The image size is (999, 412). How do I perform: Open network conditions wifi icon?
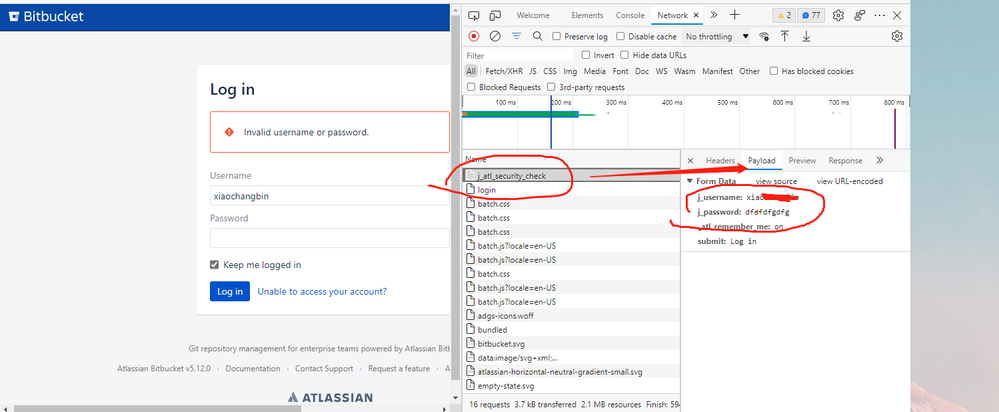click(764, 36)
